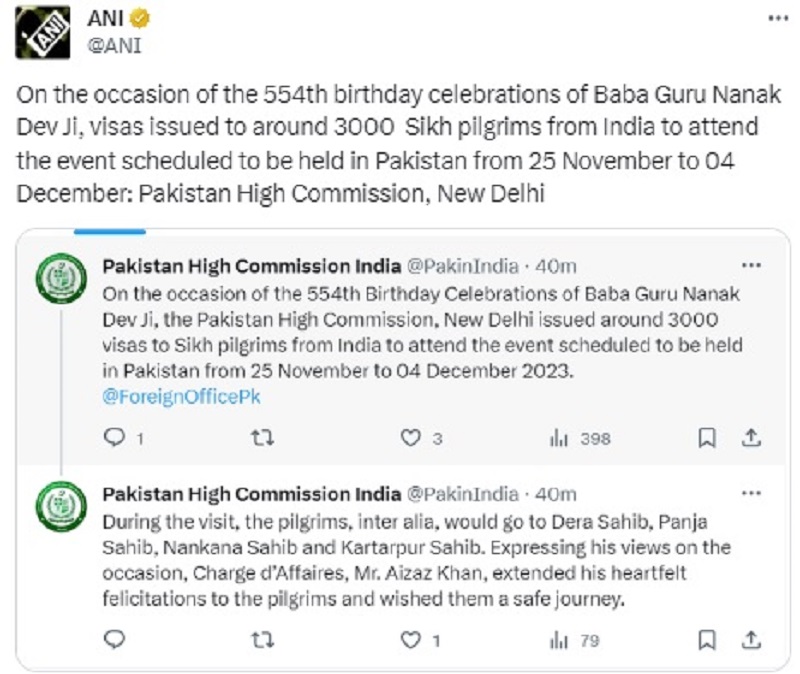Viewport: 800px width, 674px height.
Task: Open the @ANI handle profile link
Action: pyautogui.click(x=114, y=45)
